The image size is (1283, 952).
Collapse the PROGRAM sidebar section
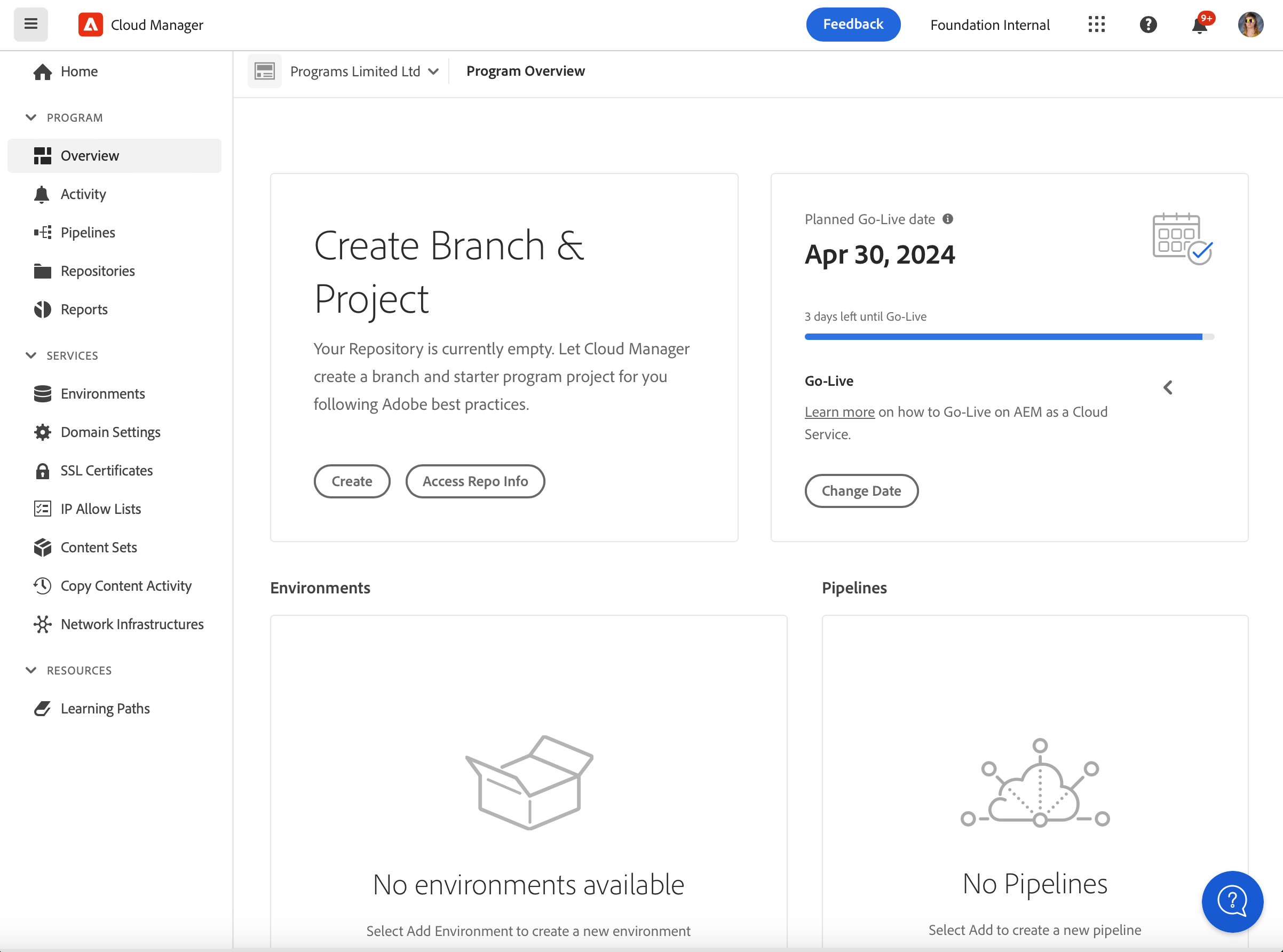[31, 117]
